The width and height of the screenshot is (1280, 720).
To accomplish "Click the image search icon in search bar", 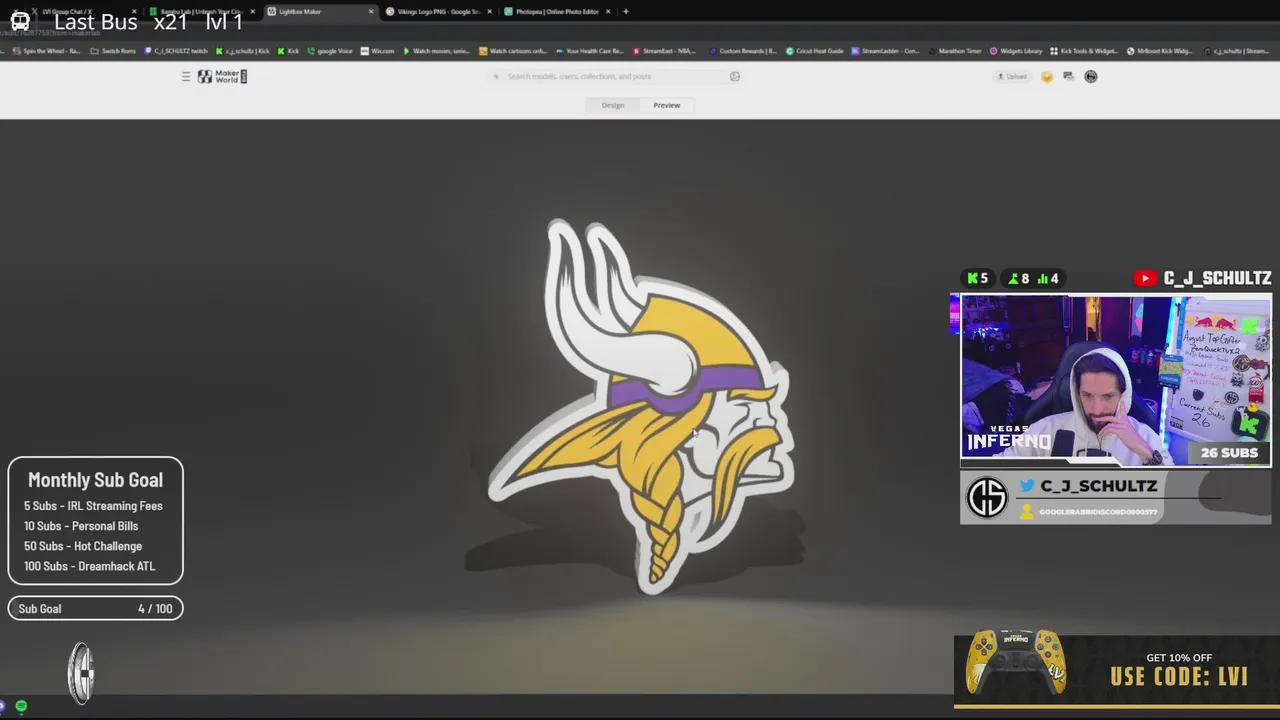I will click(x=735, y=76).
